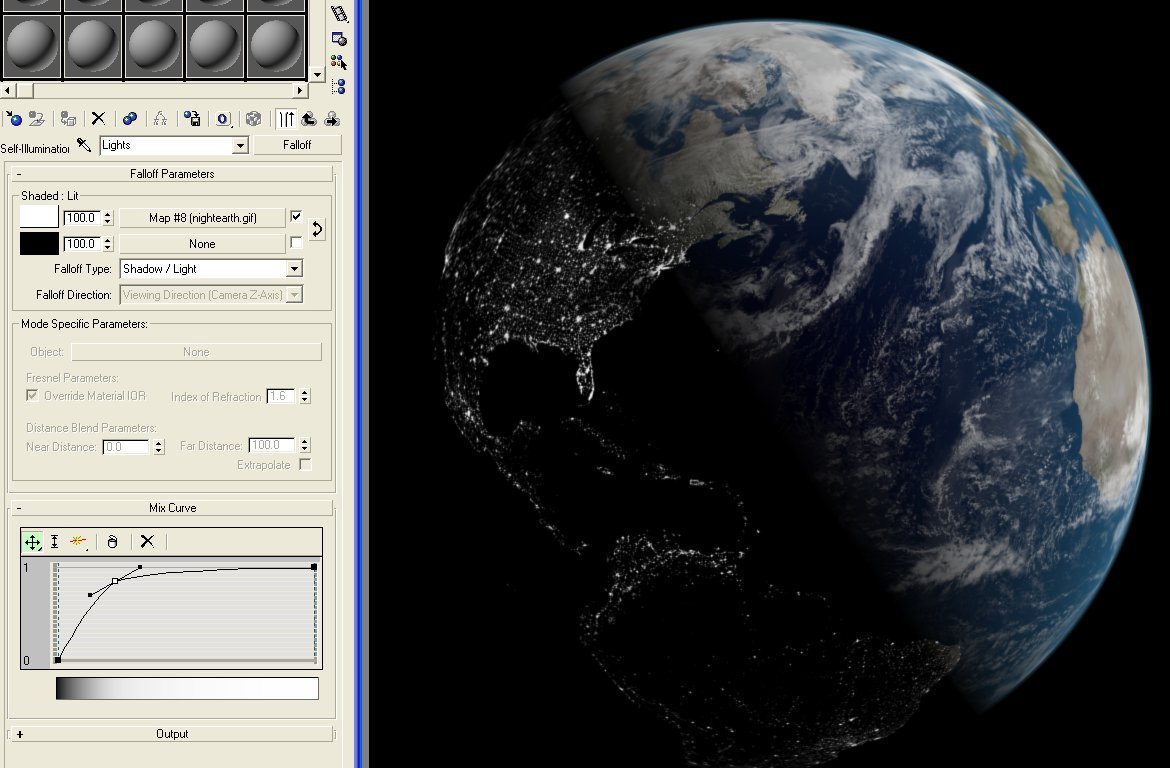Click the Near Distance spinner
This screenshot has height=768, width=1170.
coord(158,447)
